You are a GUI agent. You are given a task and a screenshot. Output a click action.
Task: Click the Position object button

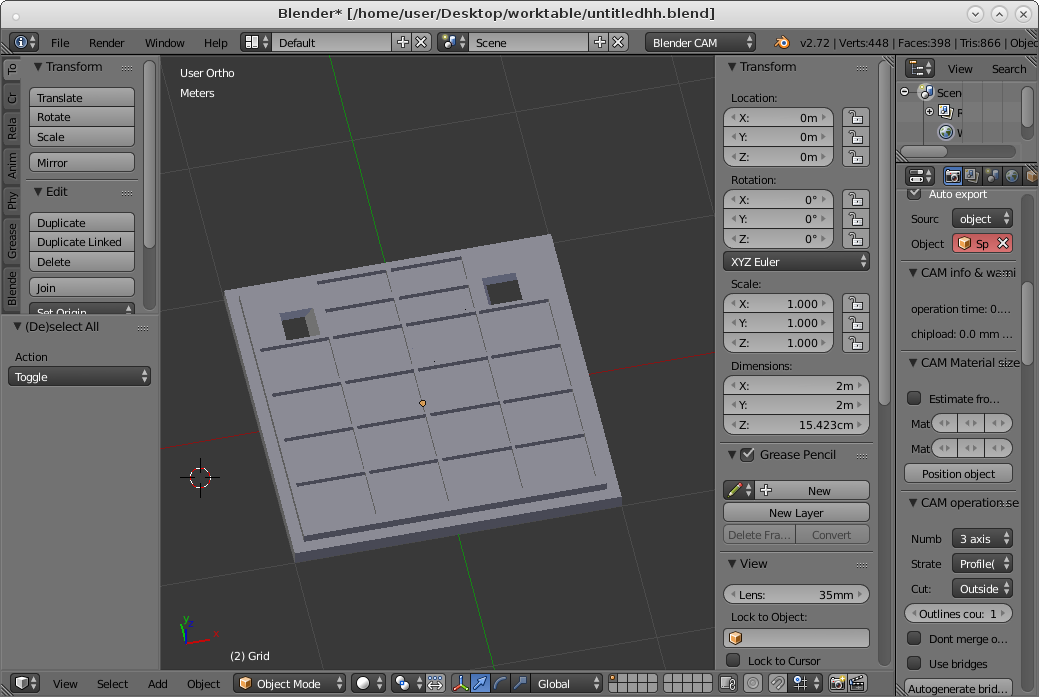tap(958, 473)
